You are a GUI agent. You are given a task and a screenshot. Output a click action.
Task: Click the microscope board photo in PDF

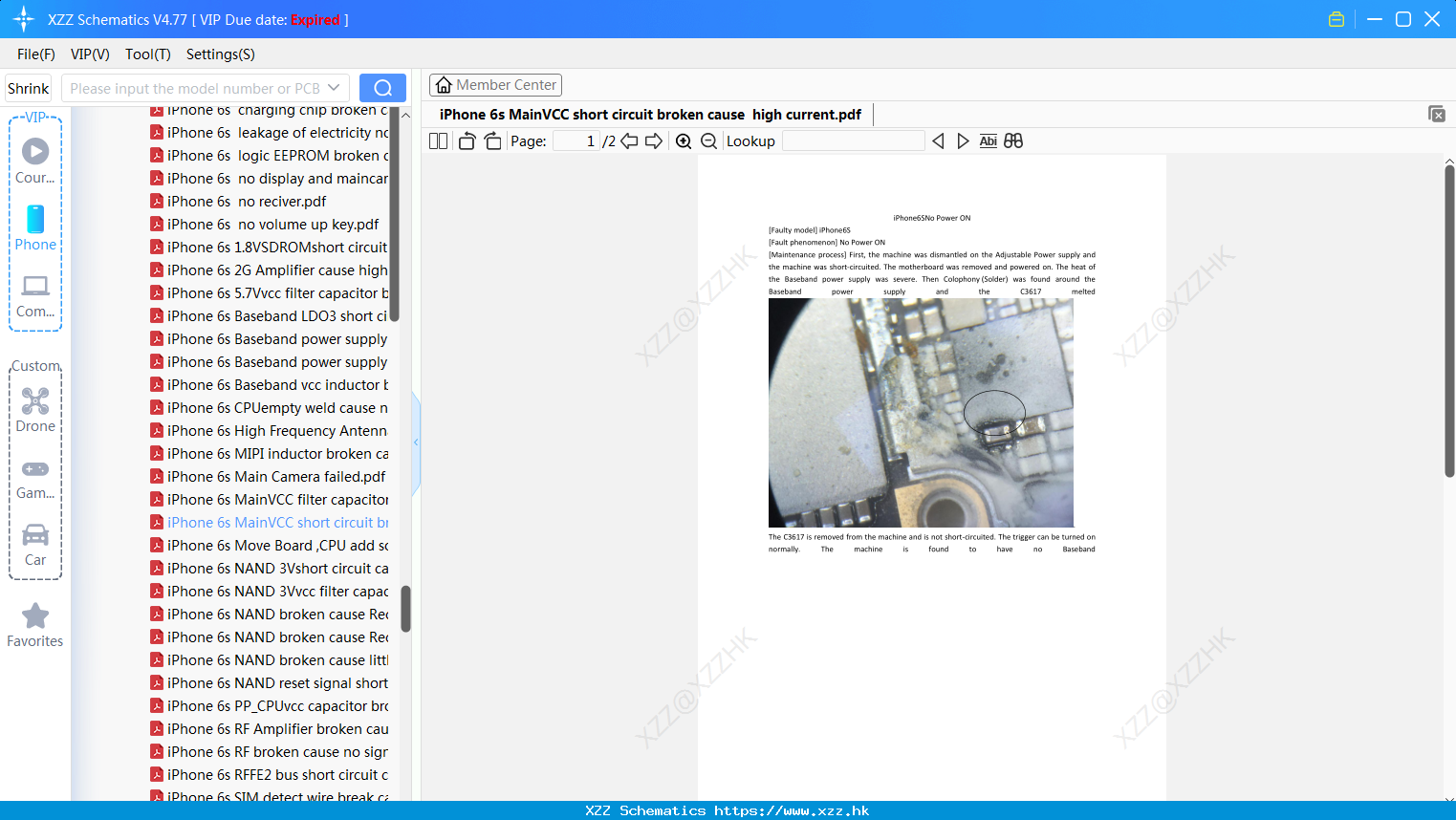click(x=921, y=413)
